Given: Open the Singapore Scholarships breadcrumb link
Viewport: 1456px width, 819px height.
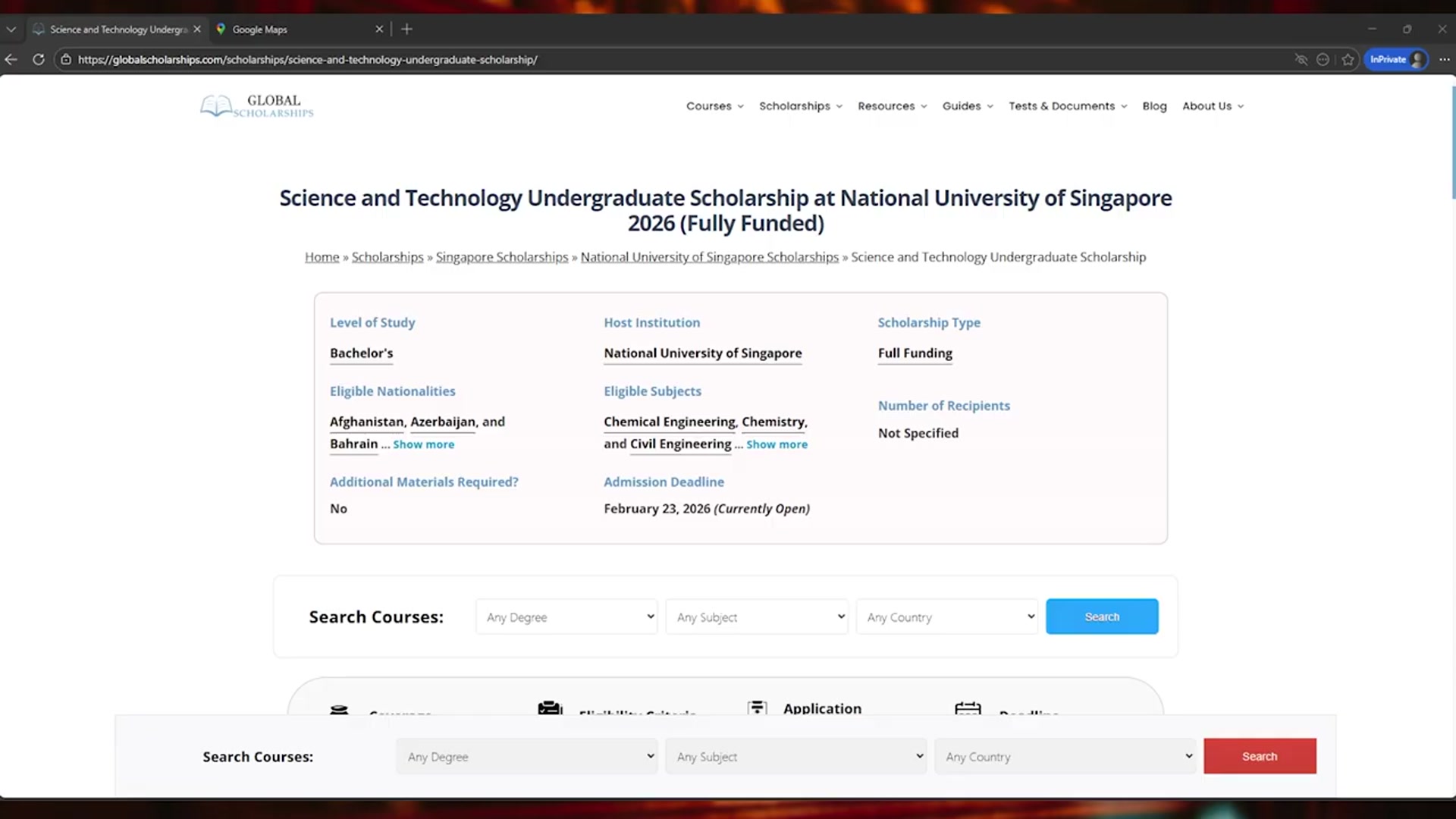Looking at the screenshot, I should pyautogui.click(x=502, y=257).
